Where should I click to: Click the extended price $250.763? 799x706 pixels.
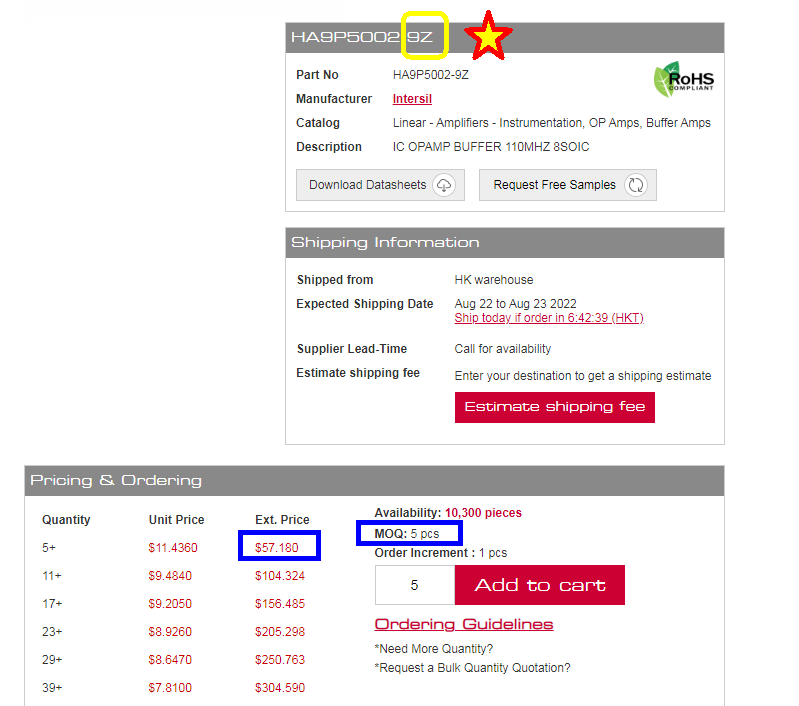[280, 660]
